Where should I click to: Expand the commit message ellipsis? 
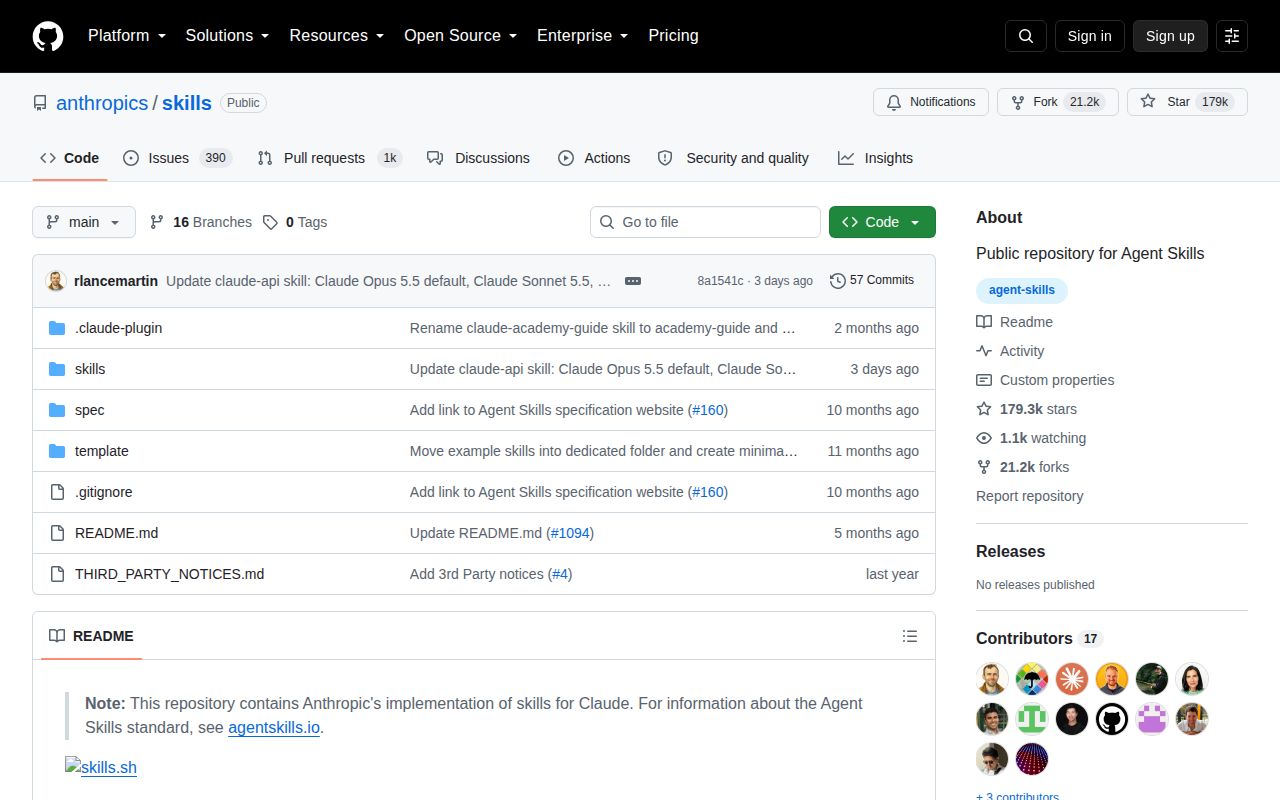pyautogui.click(x=632, y=281)
